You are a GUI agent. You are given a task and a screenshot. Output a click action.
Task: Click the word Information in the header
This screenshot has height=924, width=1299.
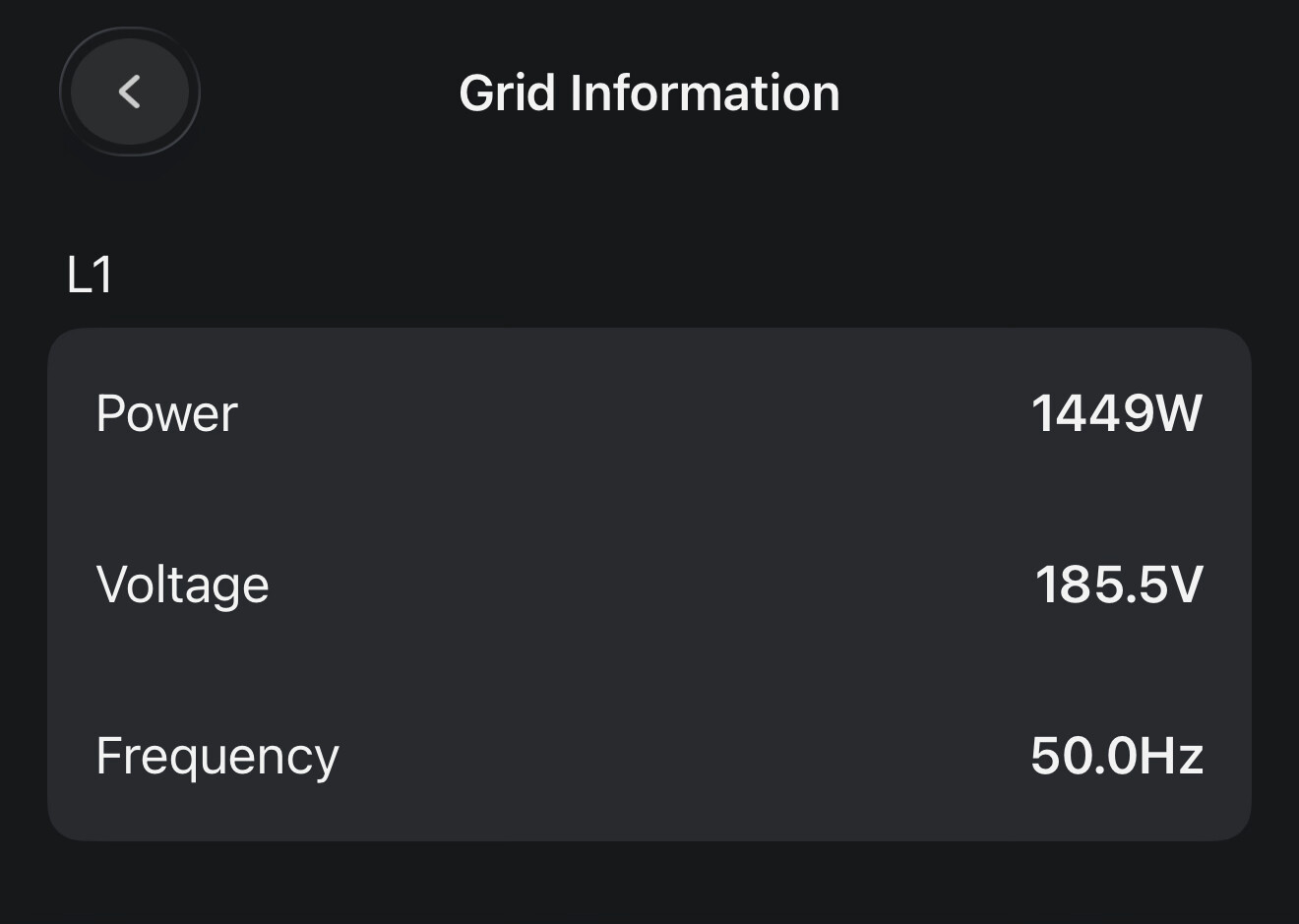click(x=705, y=93)
